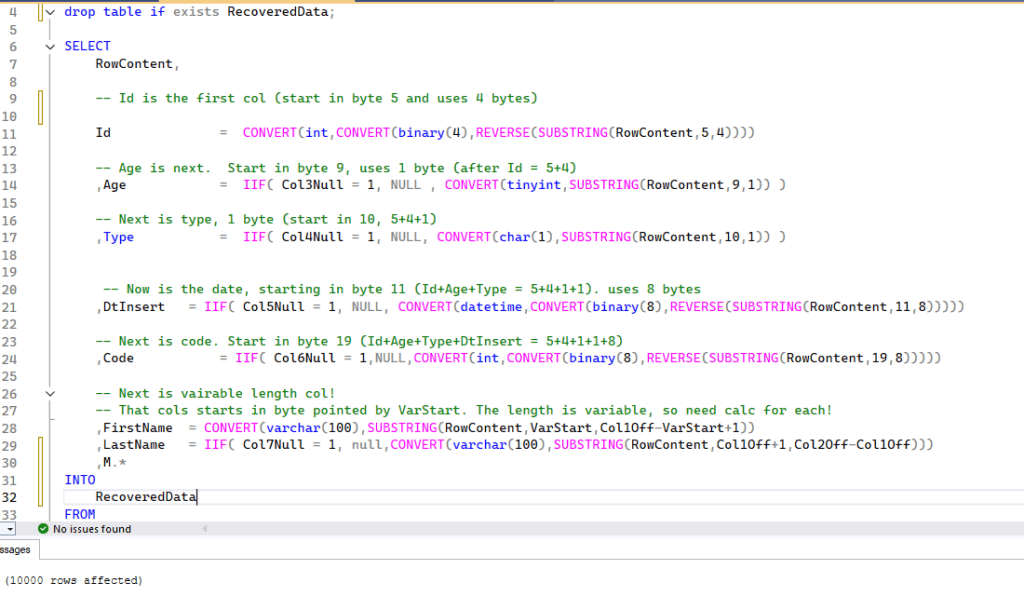Click the green checkmark validation icon

(42, 528)
